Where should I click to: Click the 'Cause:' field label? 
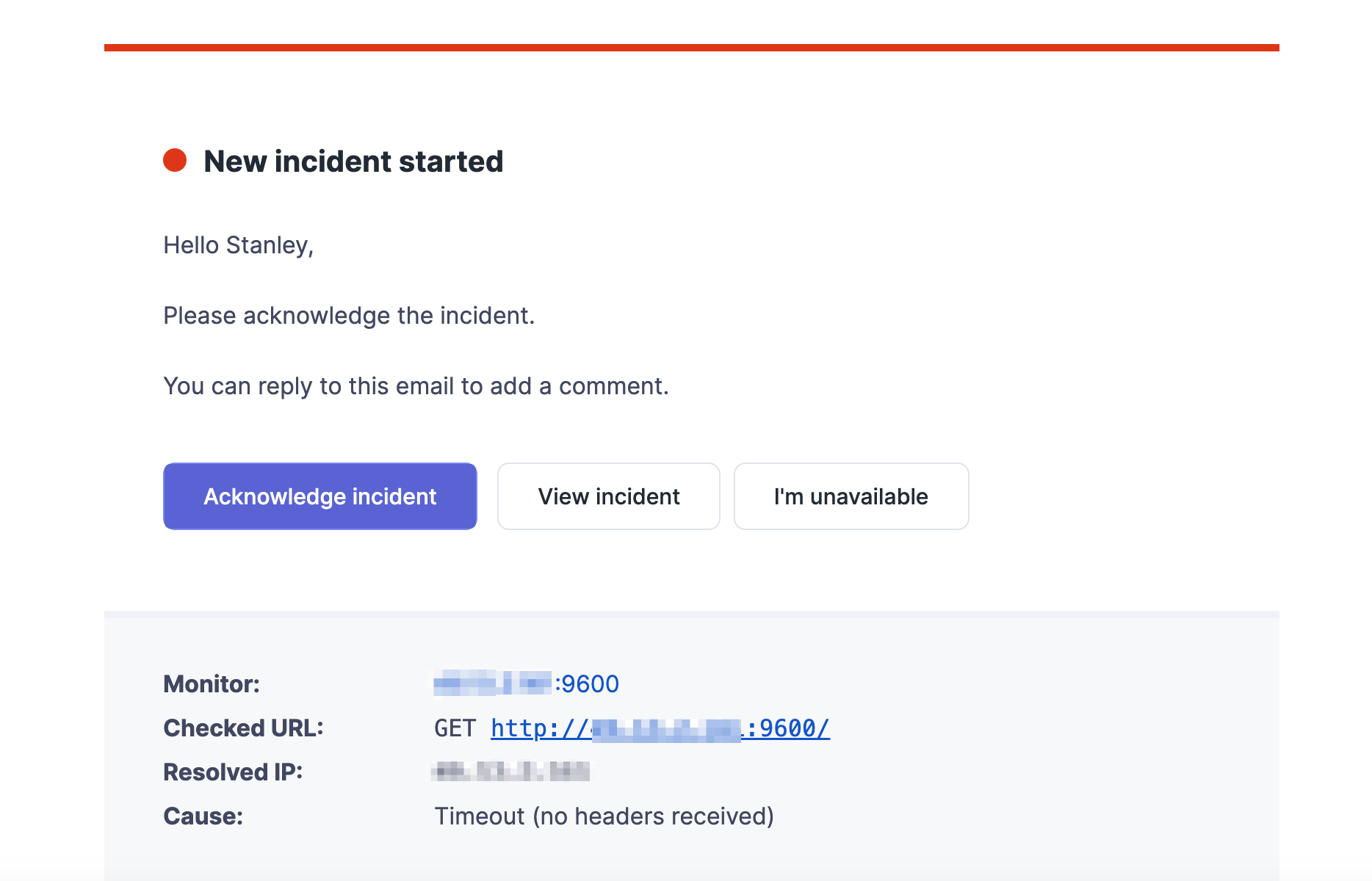(203, 816)
